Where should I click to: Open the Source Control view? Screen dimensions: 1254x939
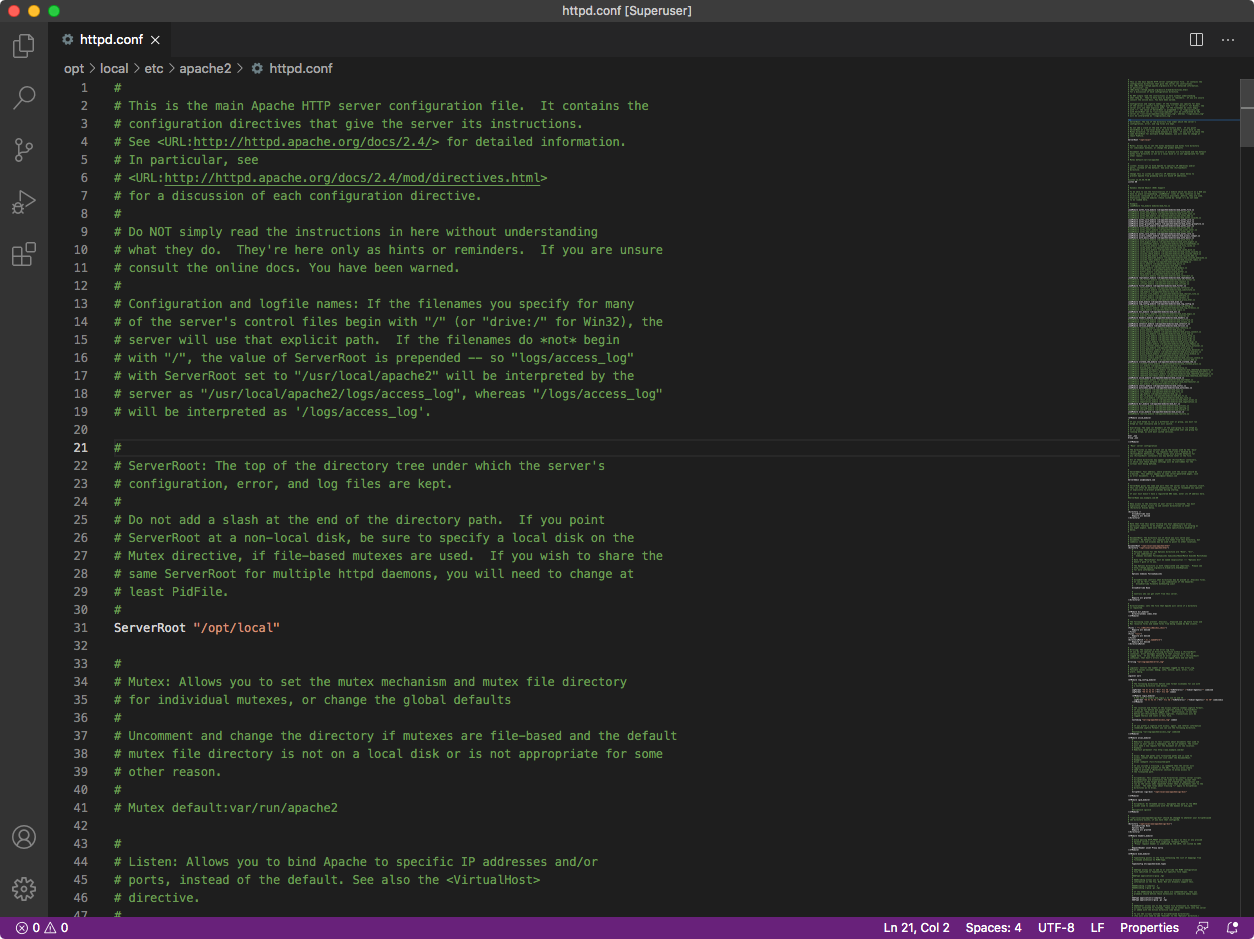point(23,150)
